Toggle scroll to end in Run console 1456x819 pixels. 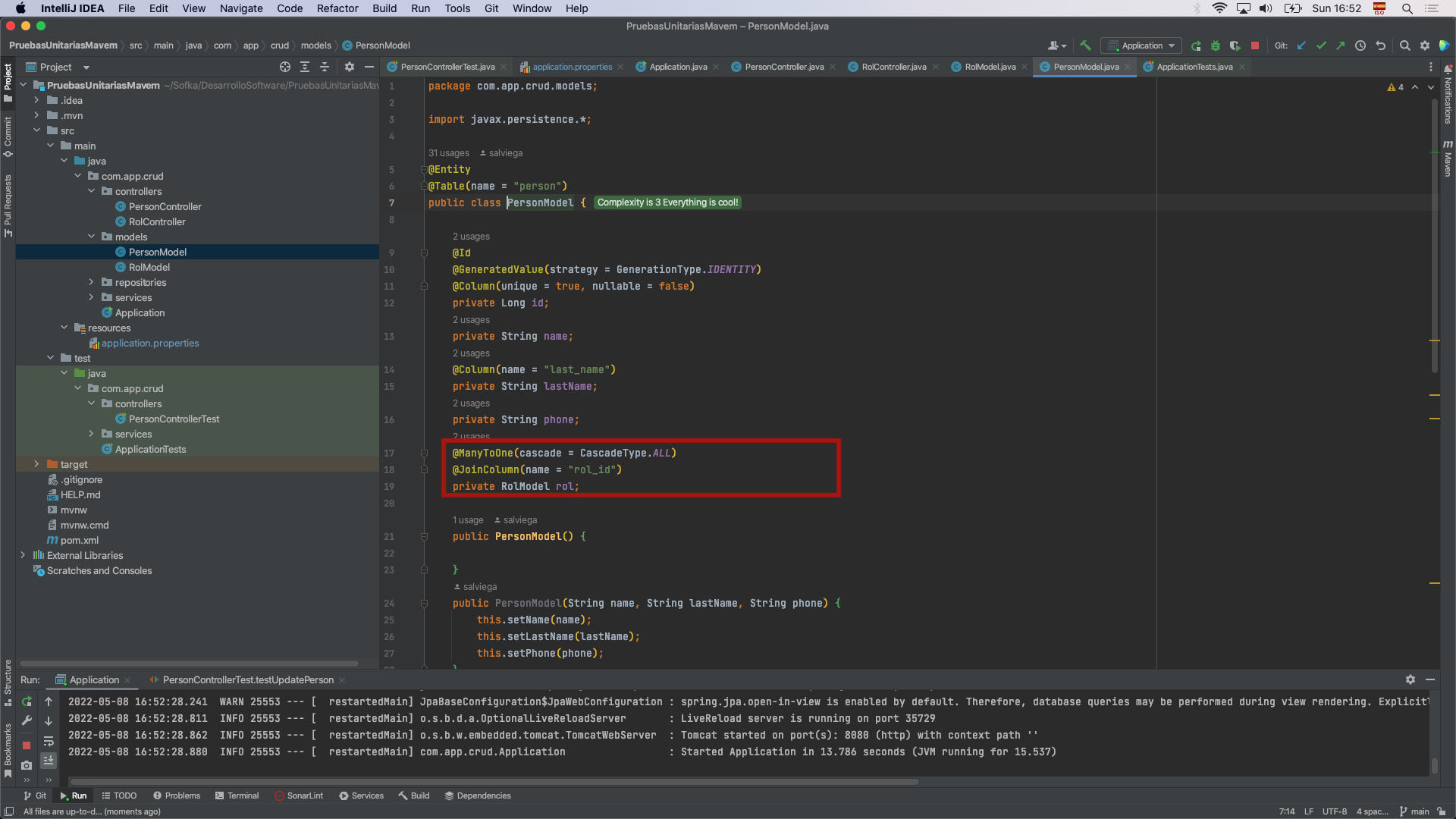coord(49,760)
